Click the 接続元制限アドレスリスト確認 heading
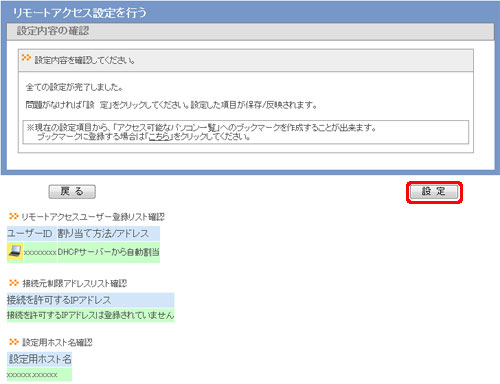 point(75,283)
